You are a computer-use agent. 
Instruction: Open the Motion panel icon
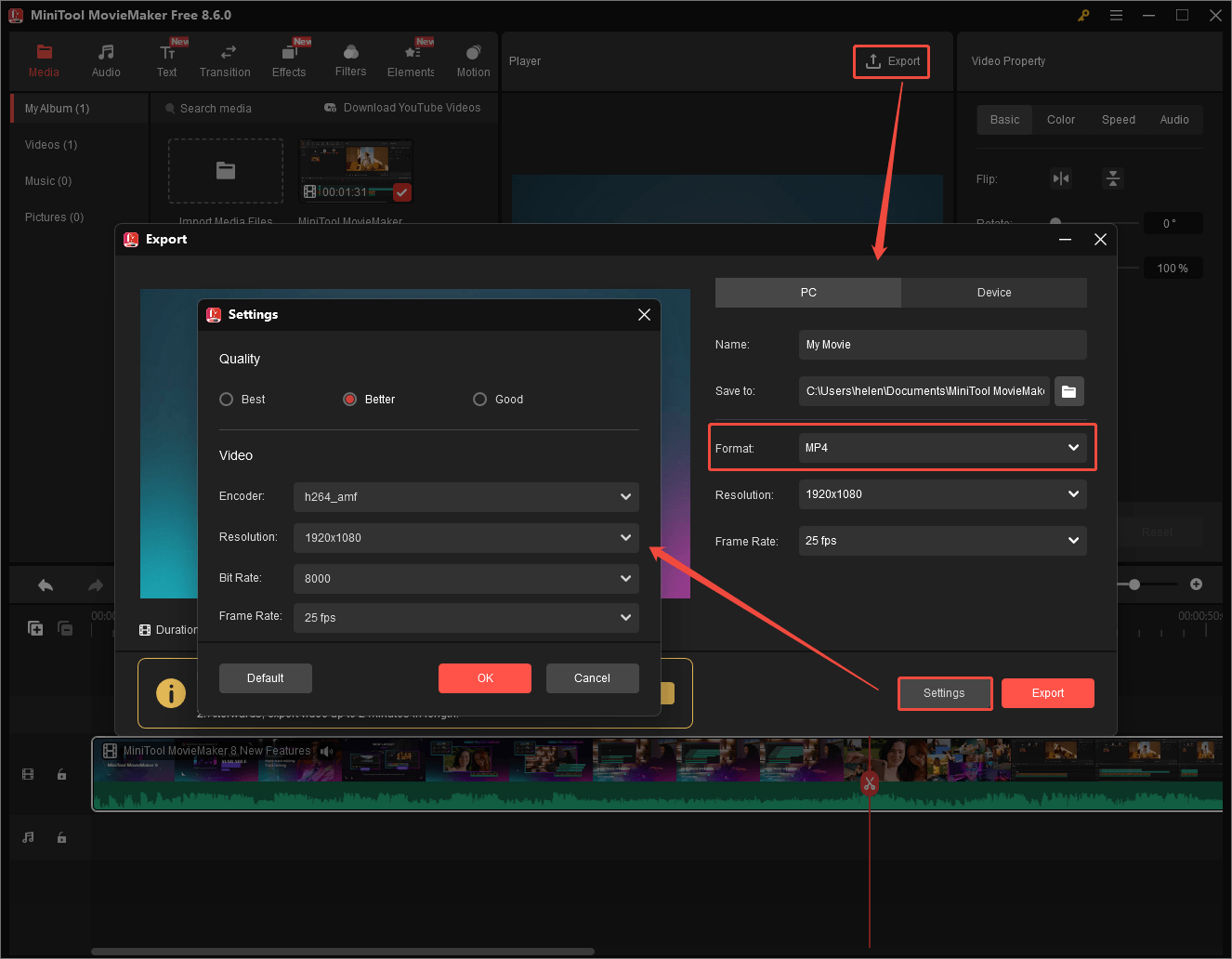(473, 52)
